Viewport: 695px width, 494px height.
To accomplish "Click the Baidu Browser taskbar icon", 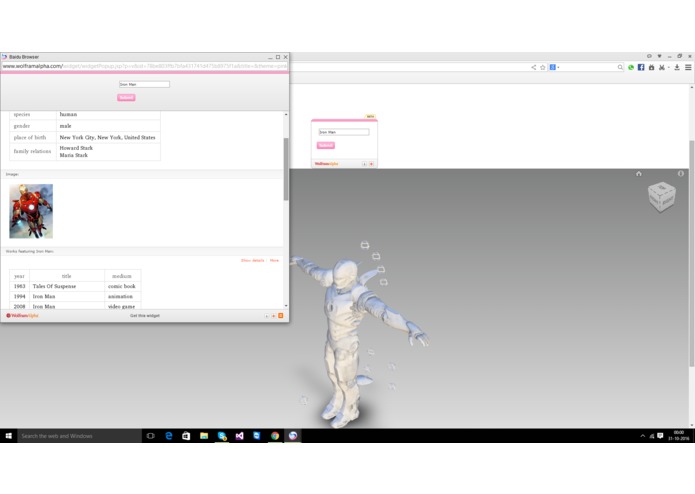I will click(x=293, y=436).
